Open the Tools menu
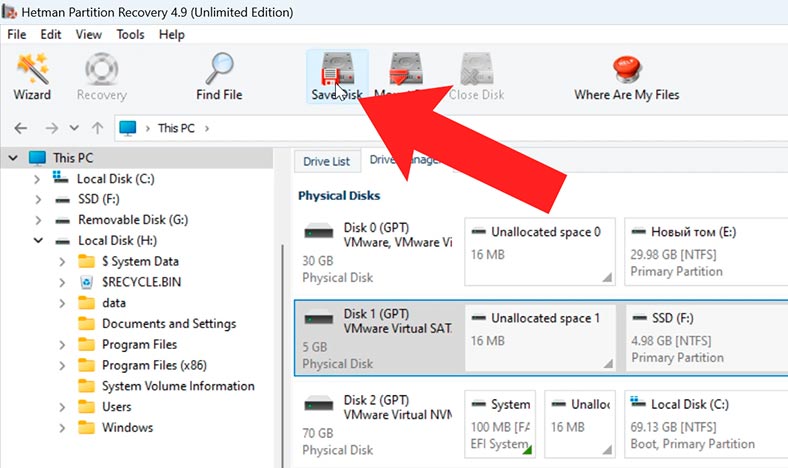This screenshot has width=788, height=468. click(x=130, y=35)
